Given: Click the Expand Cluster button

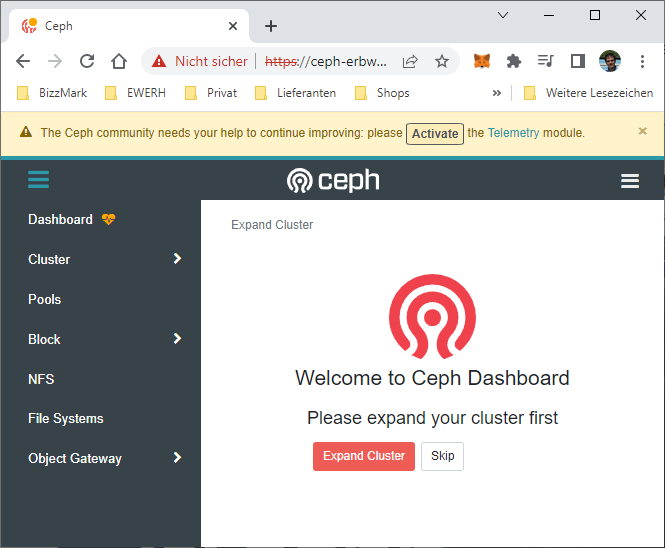Looking at the screenshot, I should [363, 456].
